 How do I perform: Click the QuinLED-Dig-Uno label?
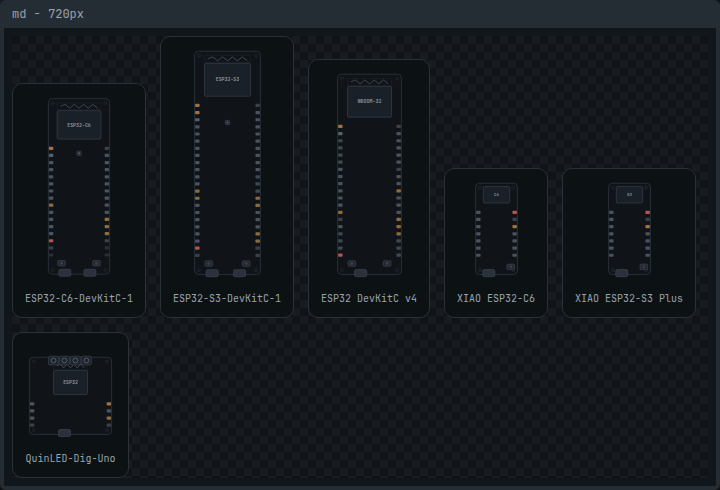[x=70, y=458]
